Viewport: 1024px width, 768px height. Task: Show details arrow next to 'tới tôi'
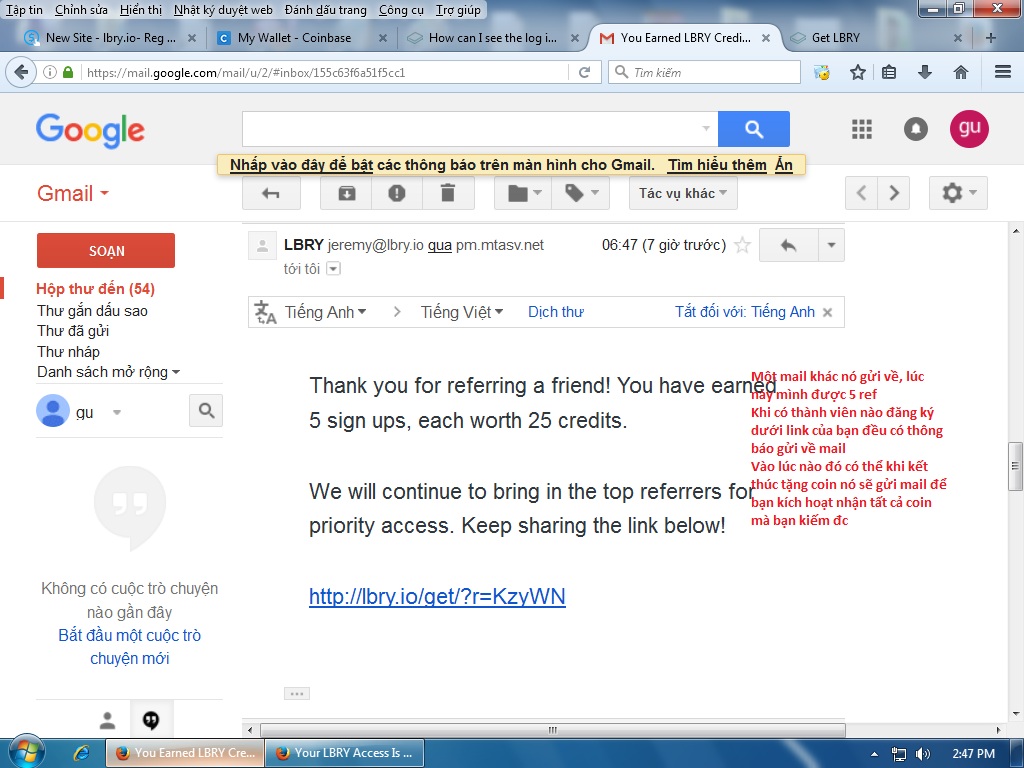[333, 268]
